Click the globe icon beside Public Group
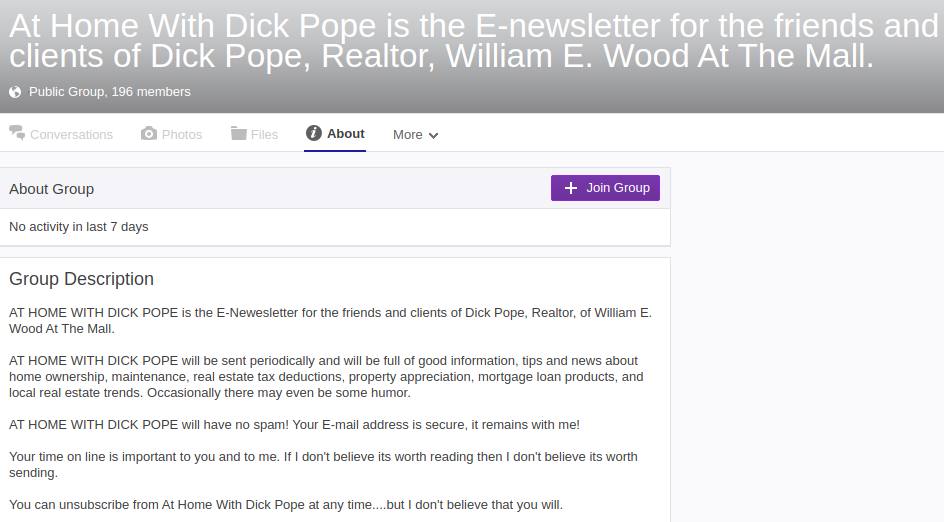Screen dimensions: 944x522 [15, 92]
